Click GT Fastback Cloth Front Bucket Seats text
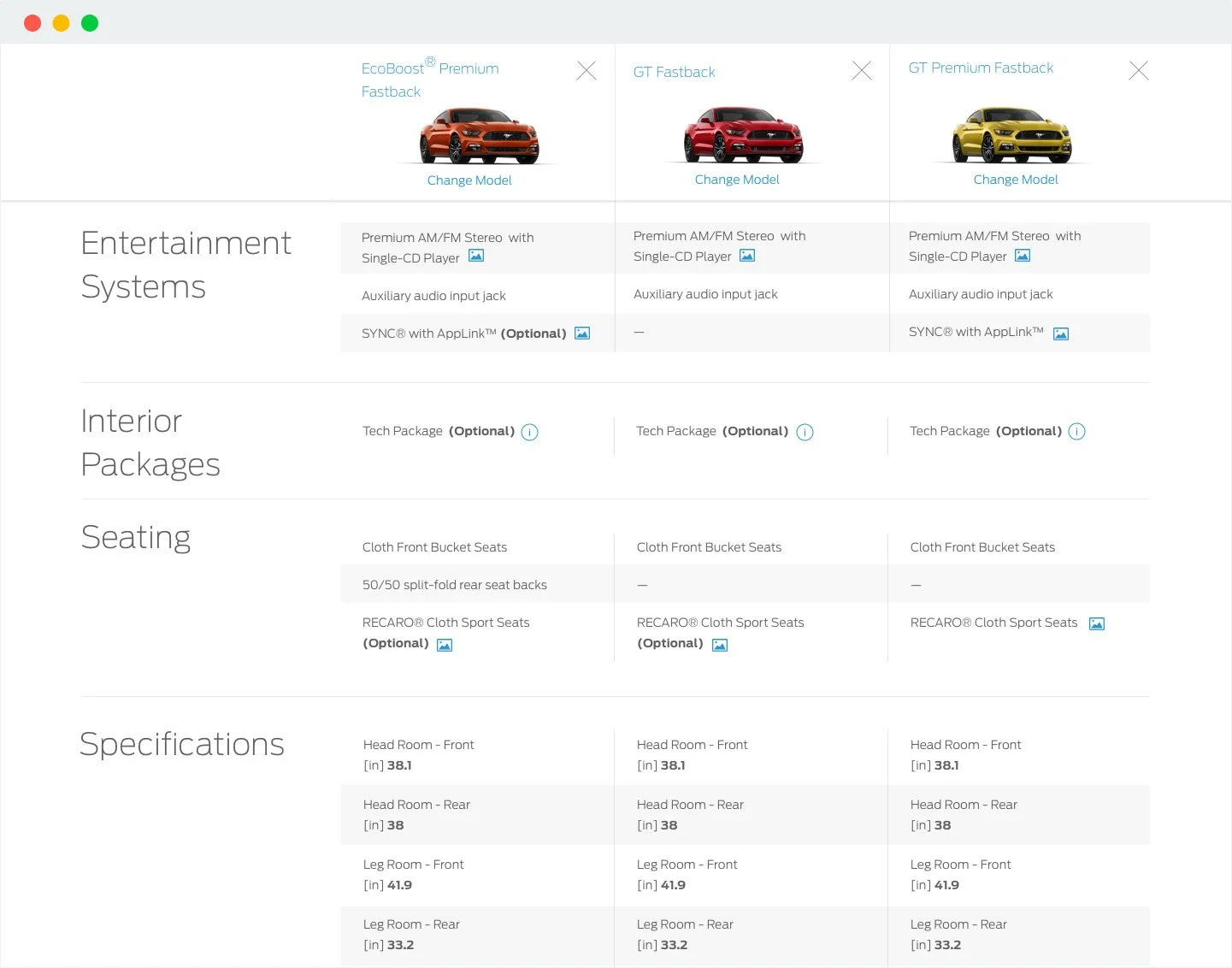 [x=709, y=547]
